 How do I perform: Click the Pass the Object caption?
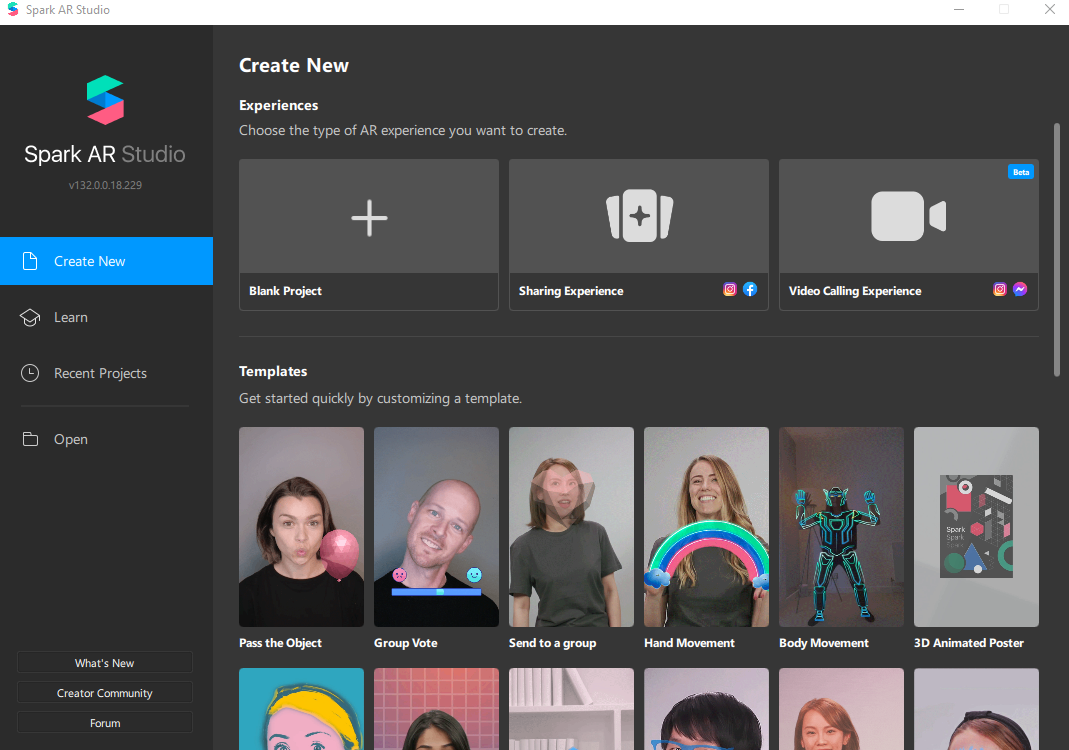(280, 643)
